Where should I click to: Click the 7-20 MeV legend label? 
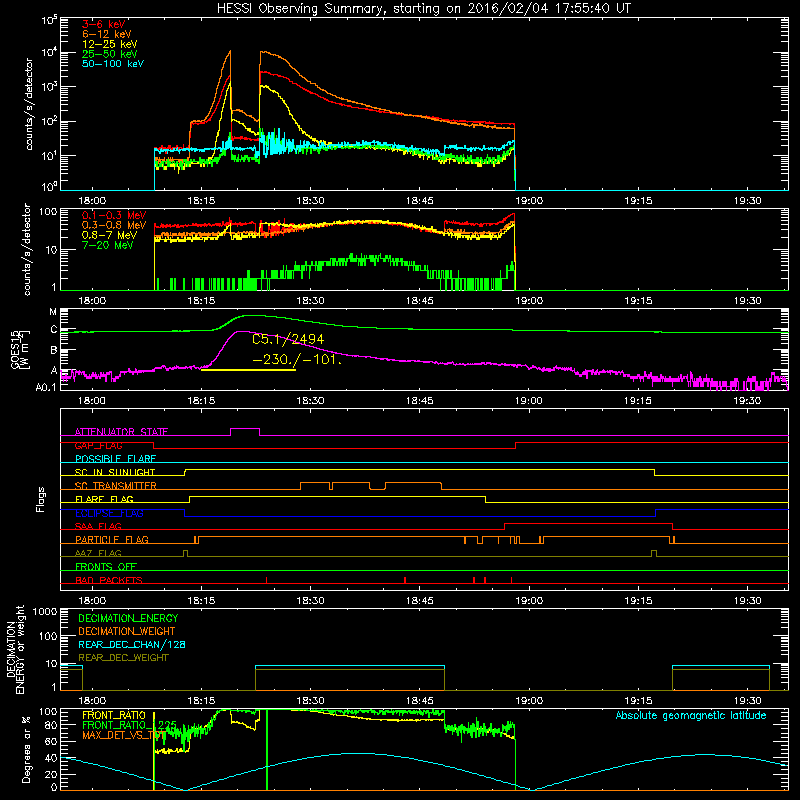click(108, 245)
